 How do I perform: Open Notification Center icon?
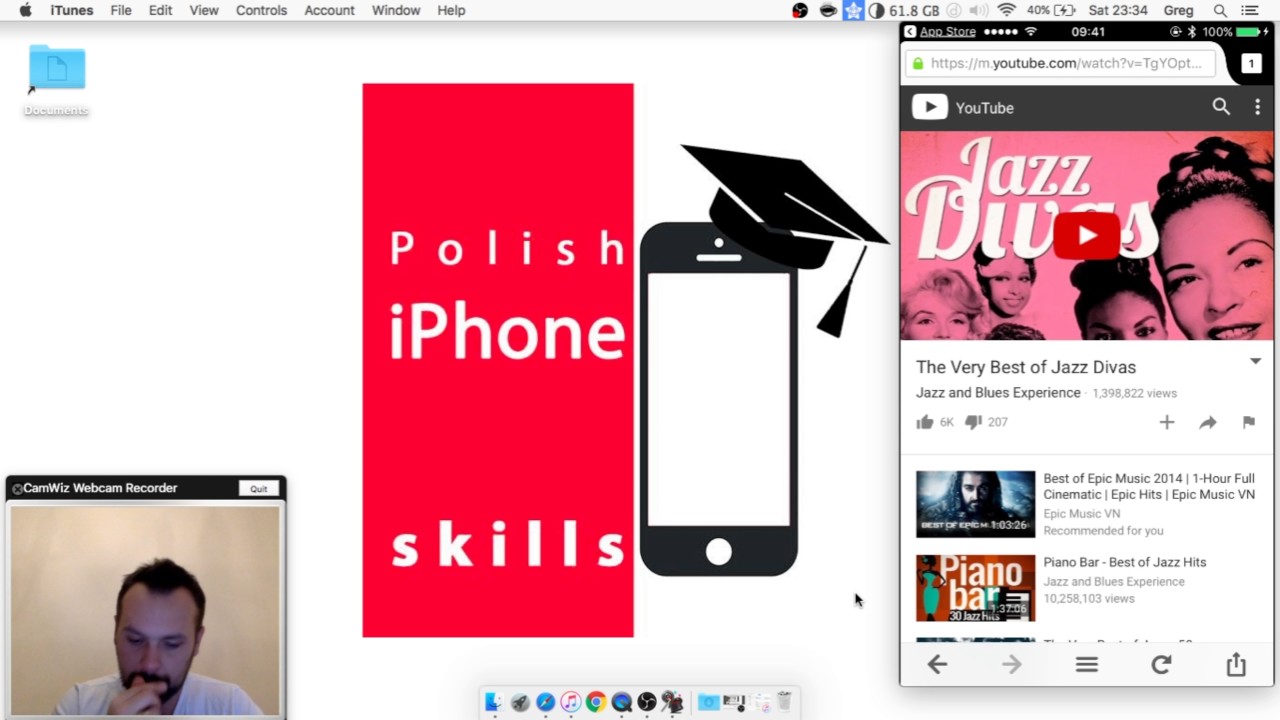[x=1249, y=10]
